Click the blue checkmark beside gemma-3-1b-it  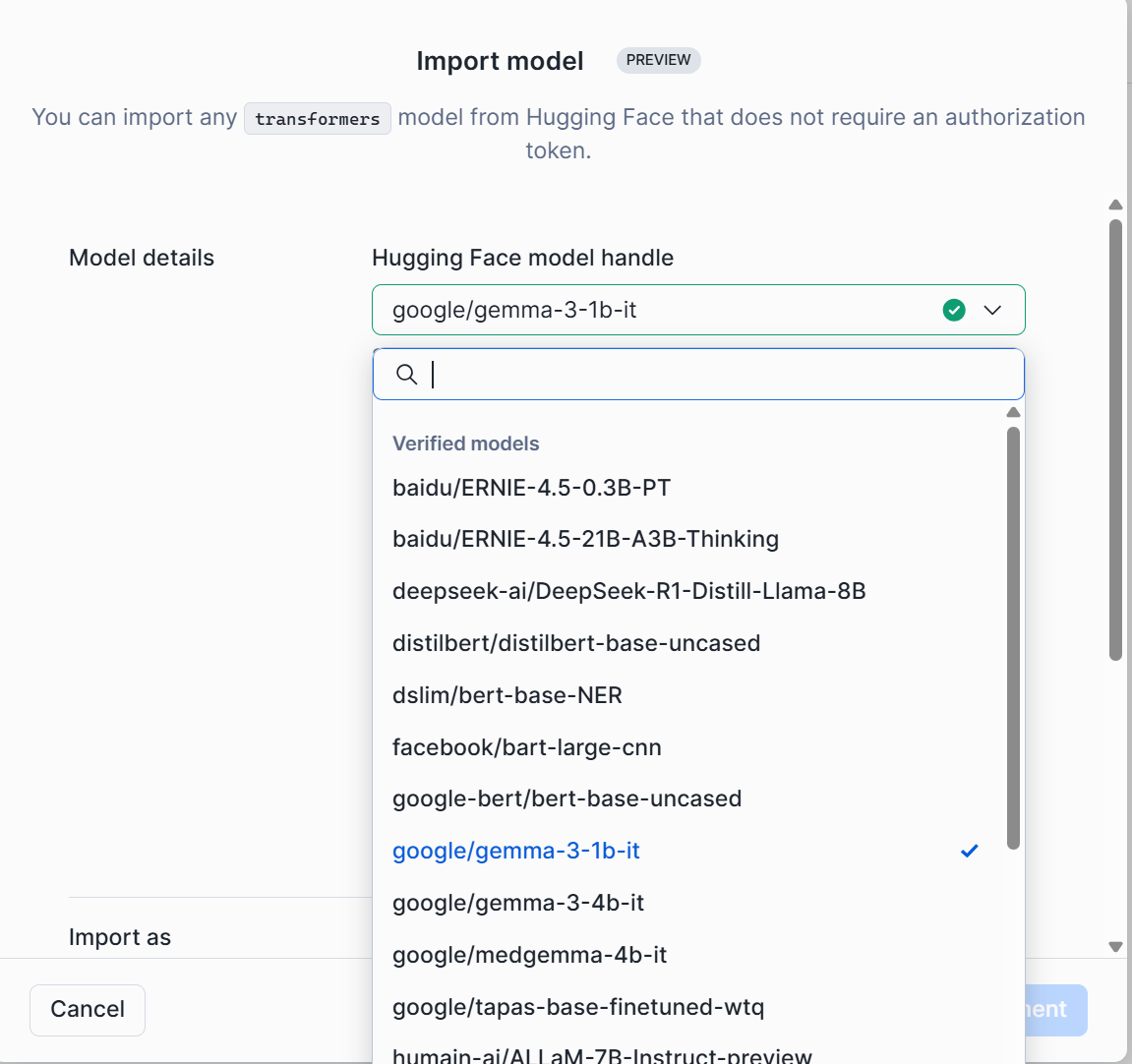970,851
